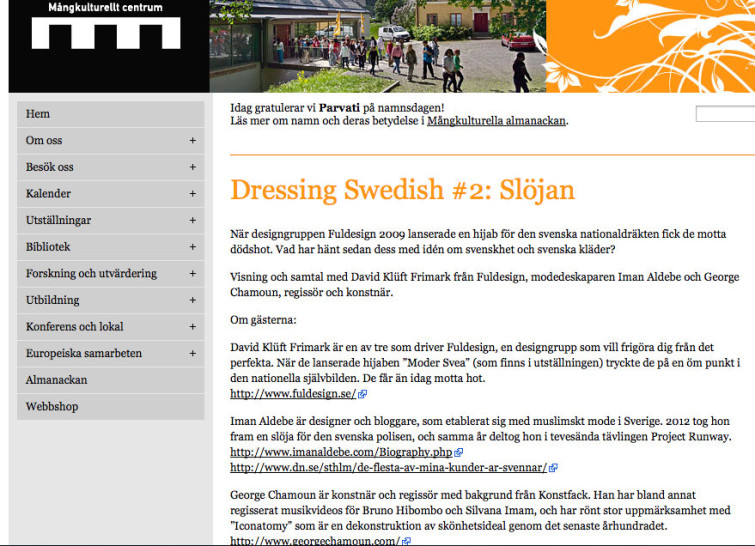The height and width of the screenshot is (546, 755).
Task: Click the header banner photo of children
Action: coord(377,46)
